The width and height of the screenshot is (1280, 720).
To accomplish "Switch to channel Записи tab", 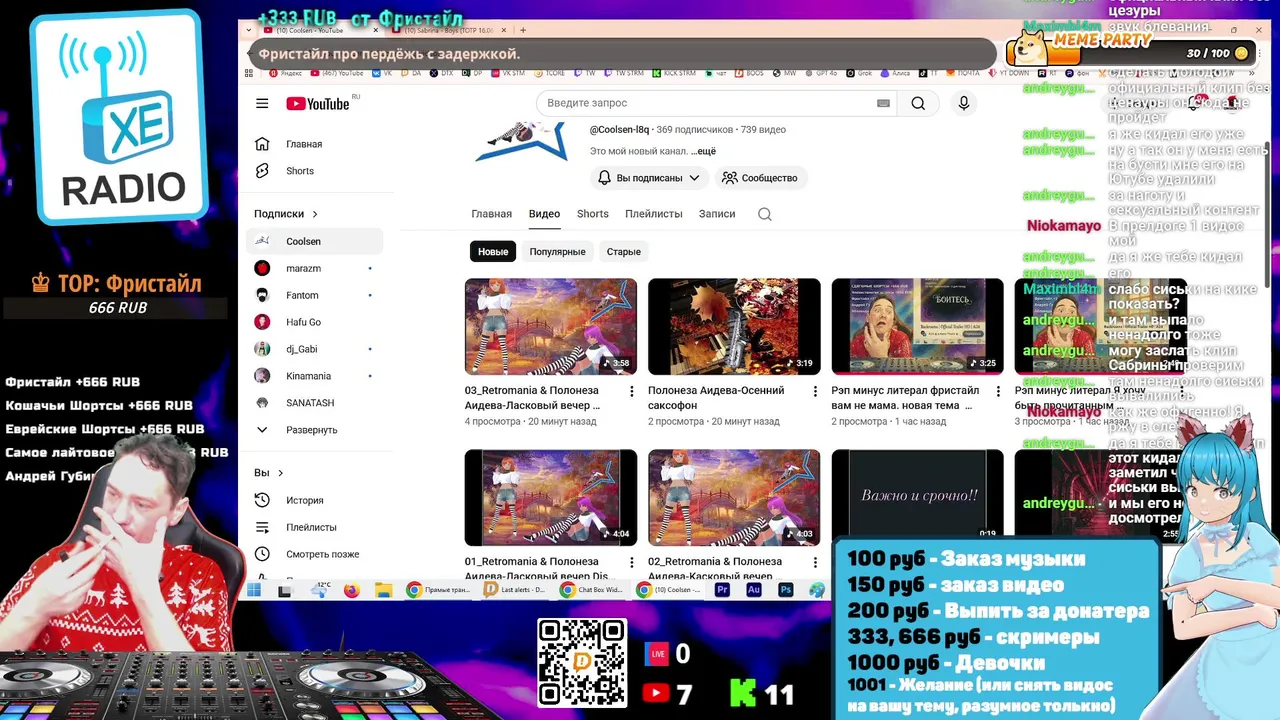I will (717, 214).
